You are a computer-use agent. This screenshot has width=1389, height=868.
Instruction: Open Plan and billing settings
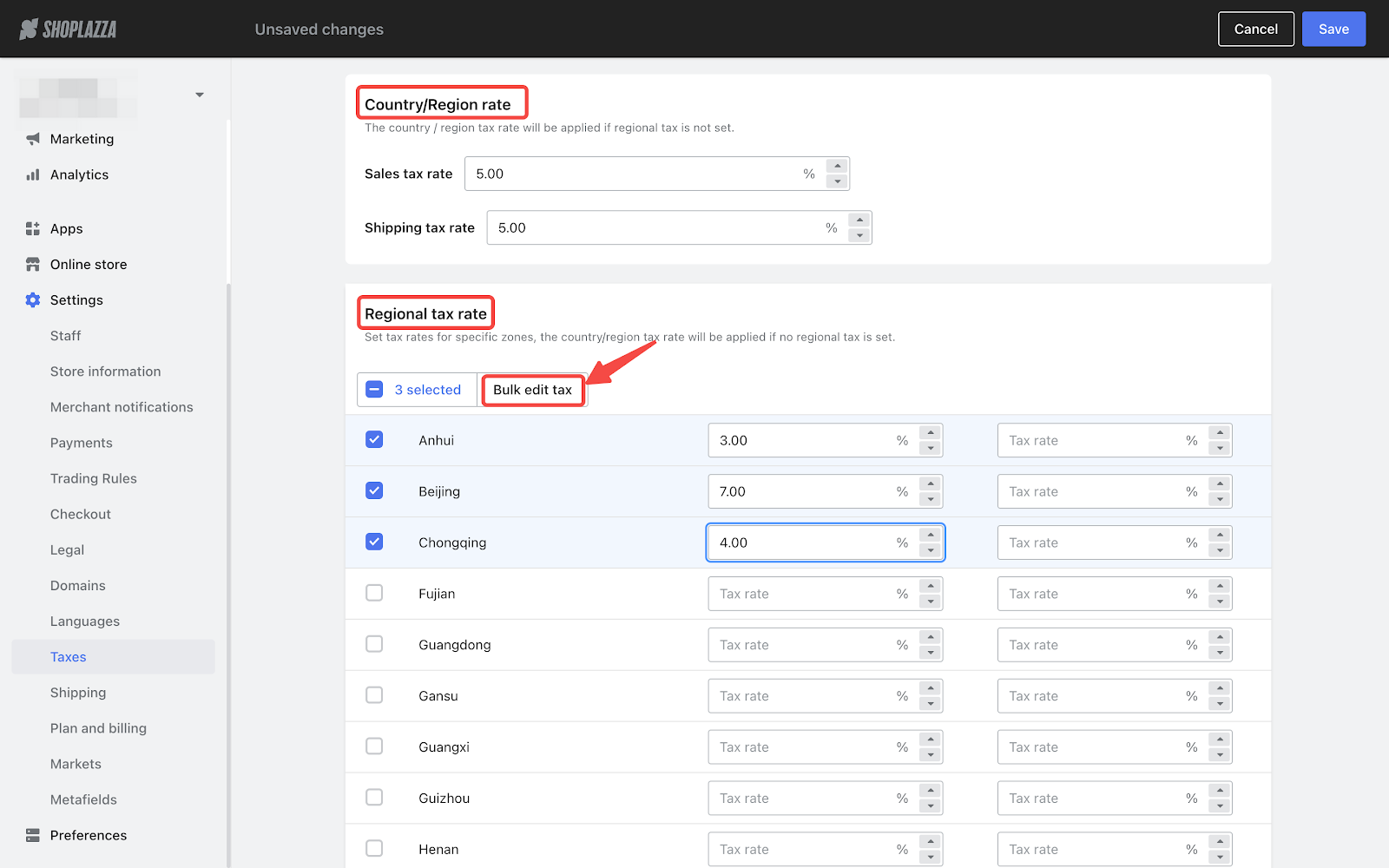[x=98, y=728]
